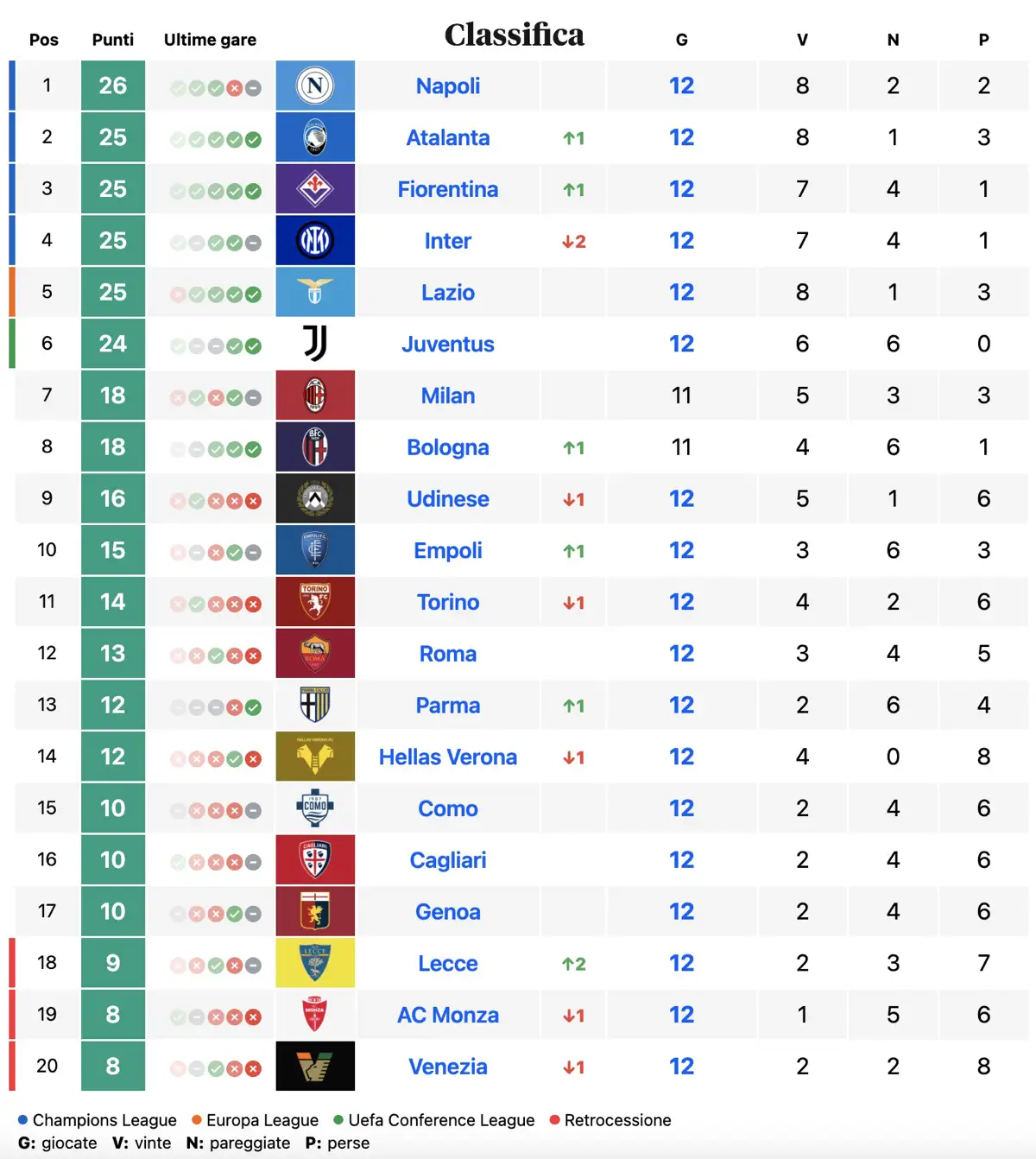
Task: Click the Fiorentina club crest
Action: point(315,189)
